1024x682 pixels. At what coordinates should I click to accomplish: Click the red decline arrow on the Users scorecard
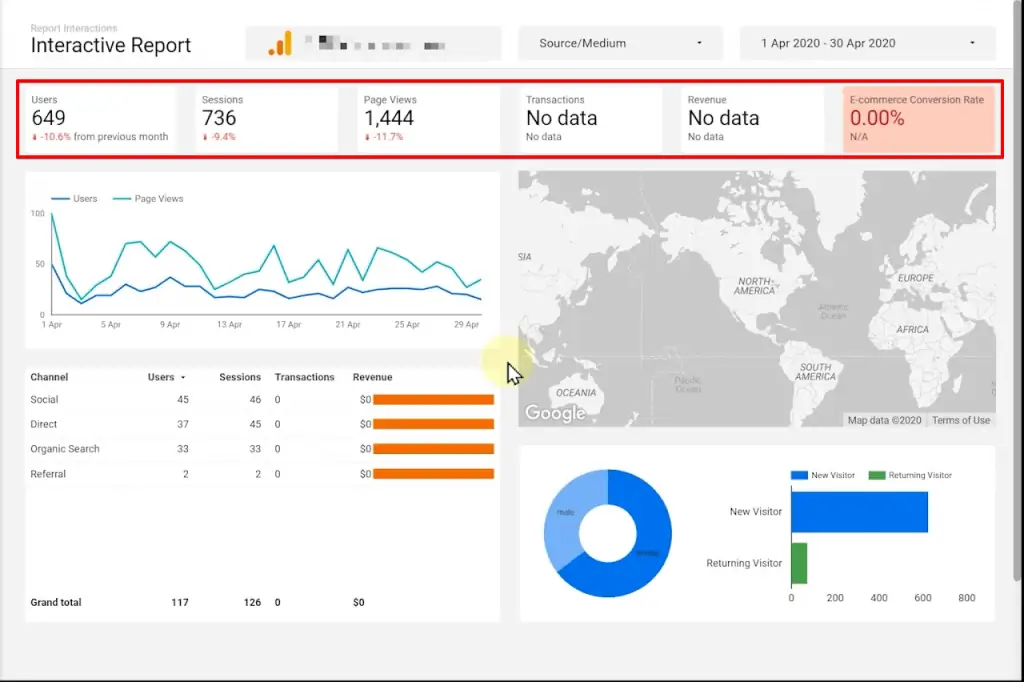[x=35, y=137]
